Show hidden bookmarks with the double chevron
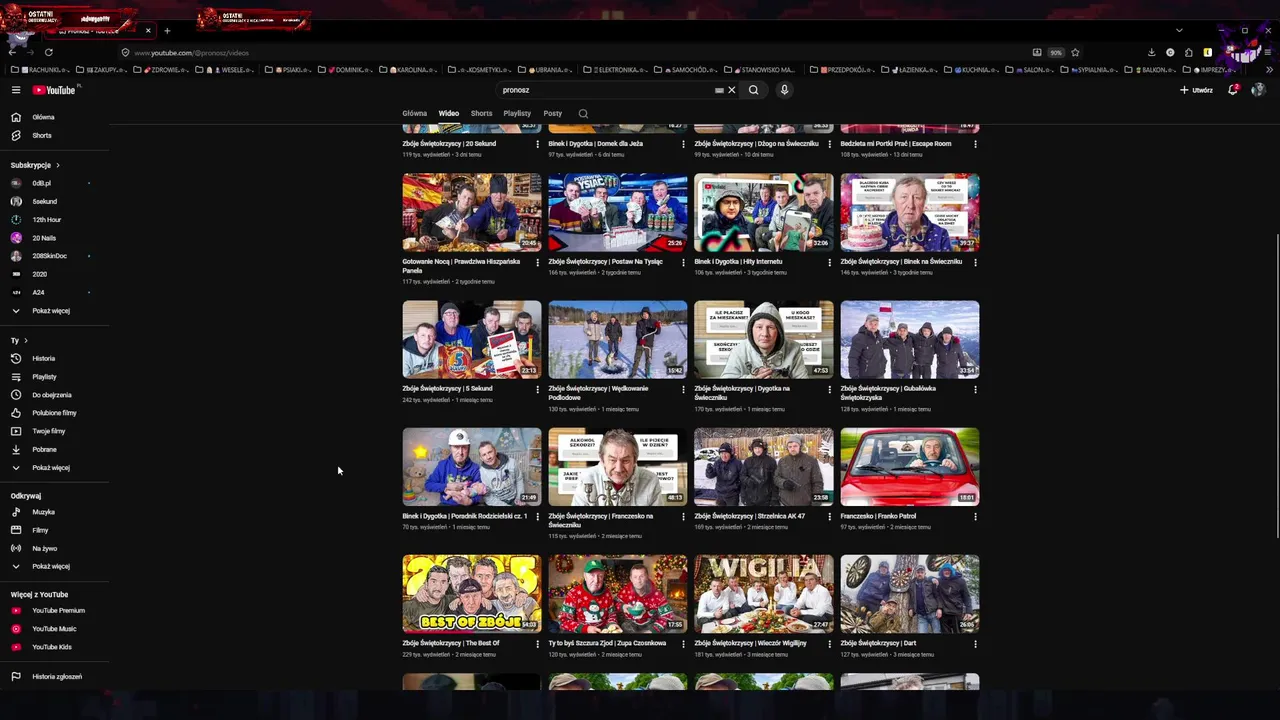Image resolution: width=1280 pixels, height=720 pixels. [x=1270, y=70]
